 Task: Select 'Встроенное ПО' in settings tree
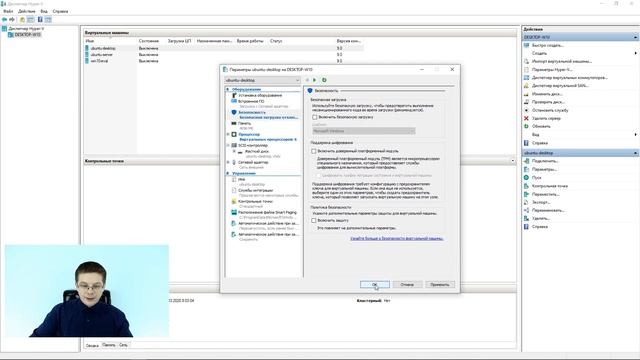251,101
